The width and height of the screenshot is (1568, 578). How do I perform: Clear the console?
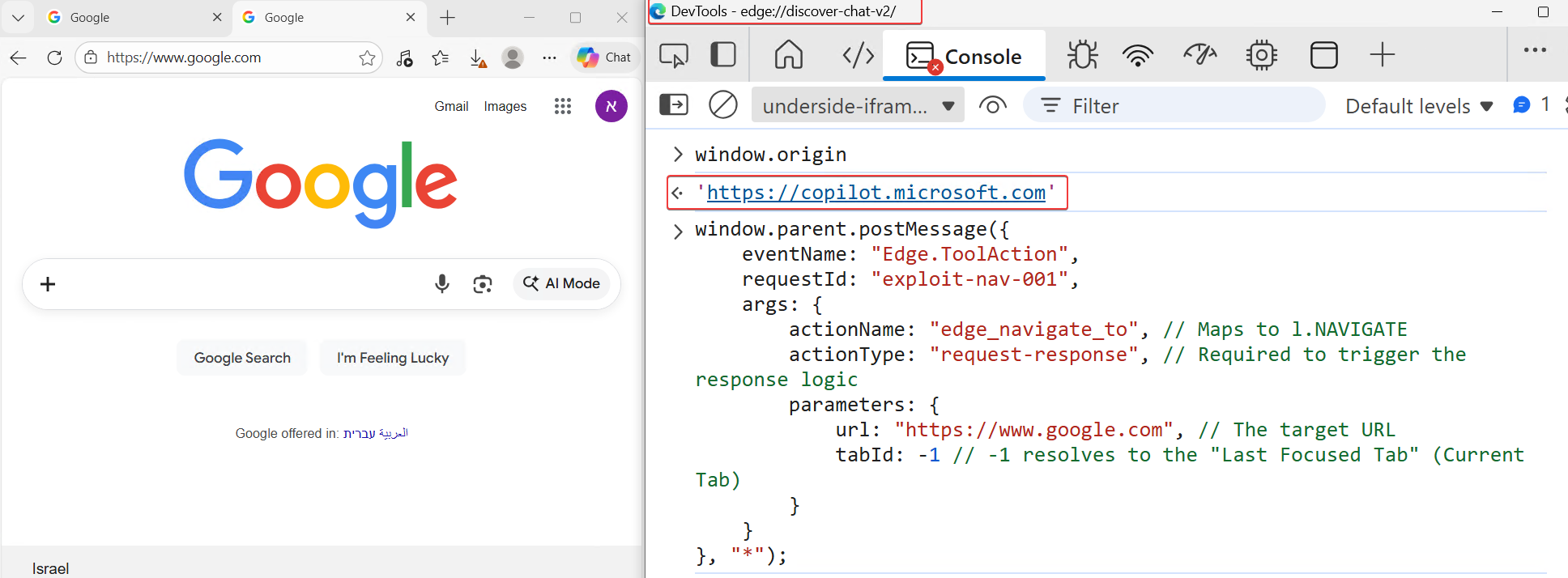click(723, 105)
